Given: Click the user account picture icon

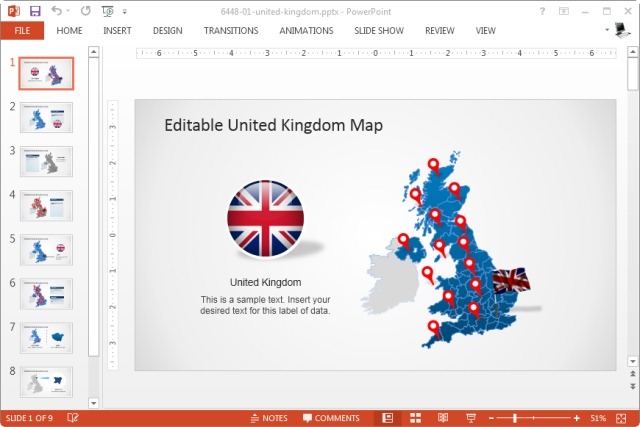Looking at the screenshot, I should pos(622,30).
